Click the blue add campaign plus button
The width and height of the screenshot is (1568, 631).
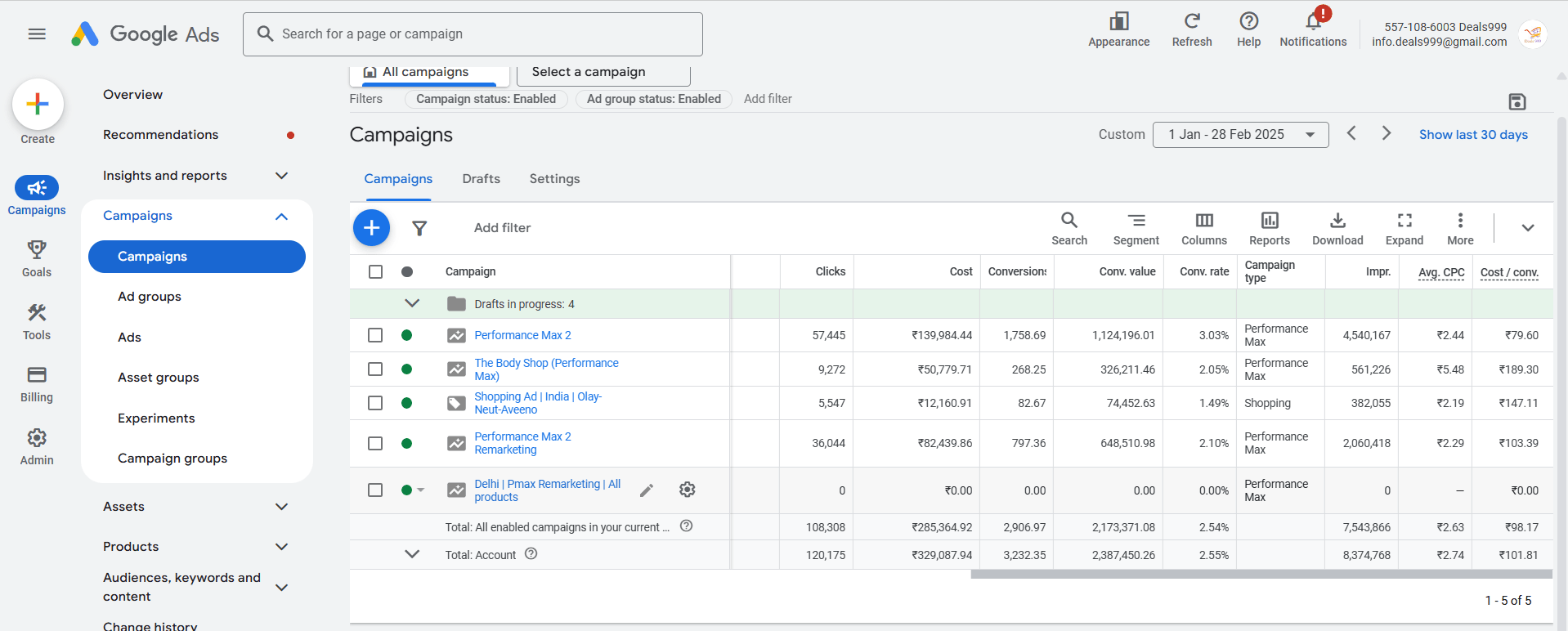[x=371, y=228]
